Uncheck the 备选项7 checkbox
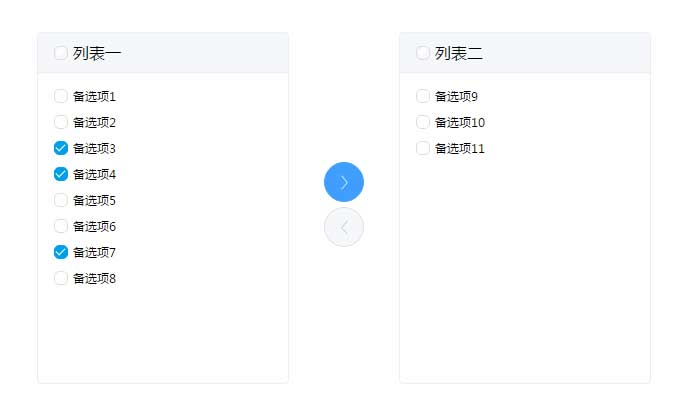This screenshot has height=418, width=689. coord(61,253)
